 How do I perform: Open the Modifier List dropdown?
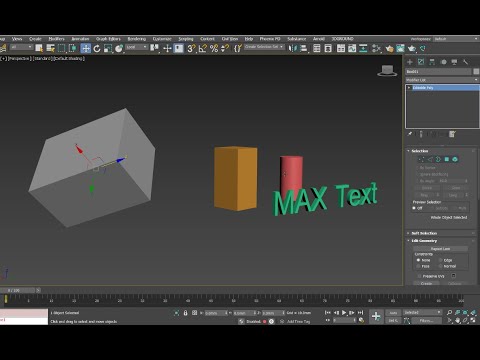pyautogui.click(x=442, y=80)
